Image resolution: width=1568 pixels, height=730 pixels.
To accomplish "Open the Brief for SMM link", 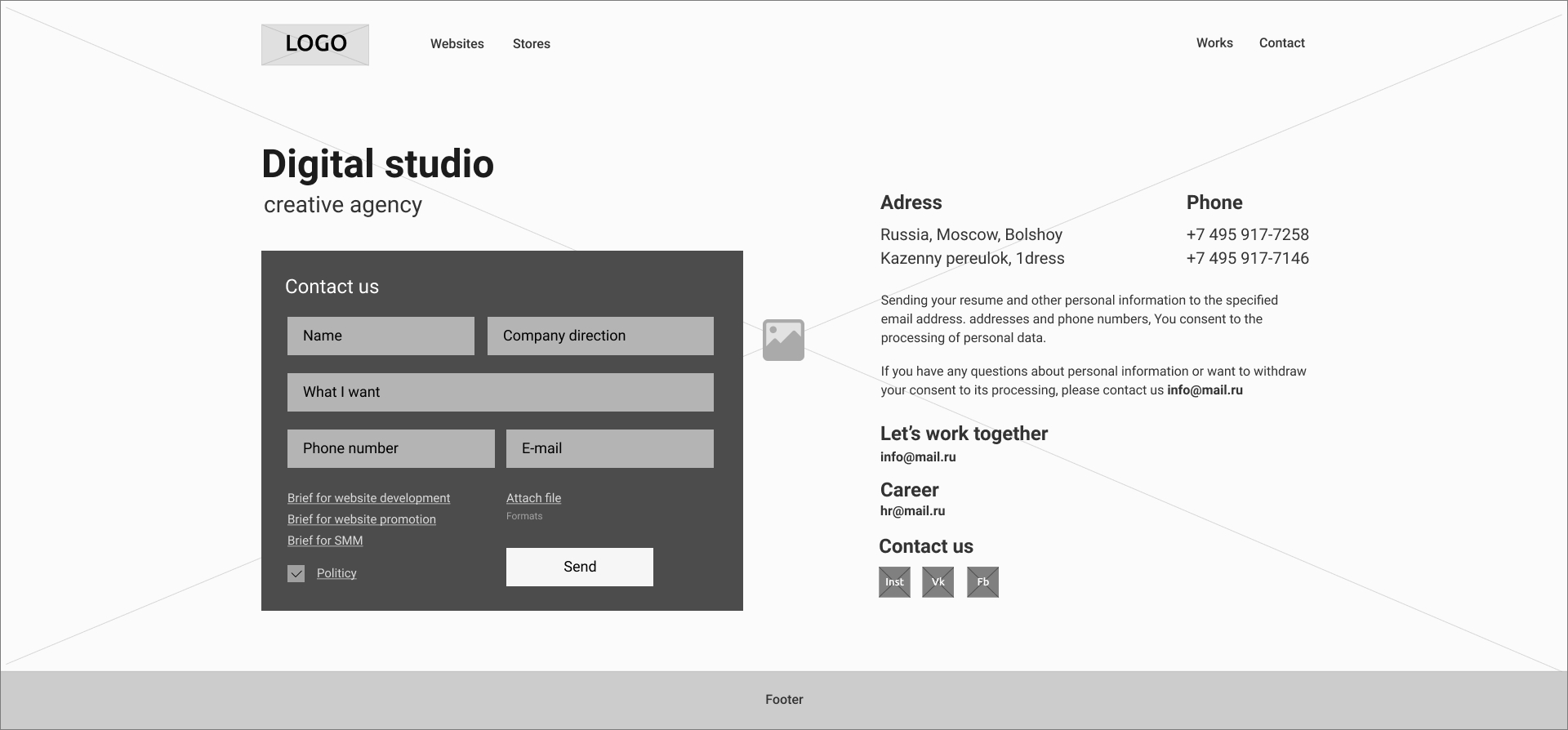I will click(325, 541).
